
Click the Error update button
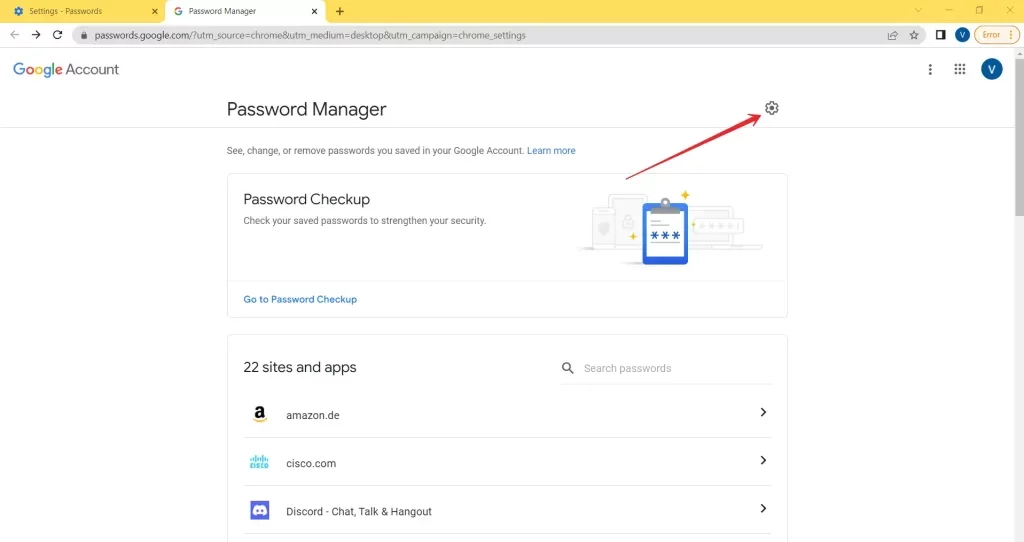click(x=997, y=35)
